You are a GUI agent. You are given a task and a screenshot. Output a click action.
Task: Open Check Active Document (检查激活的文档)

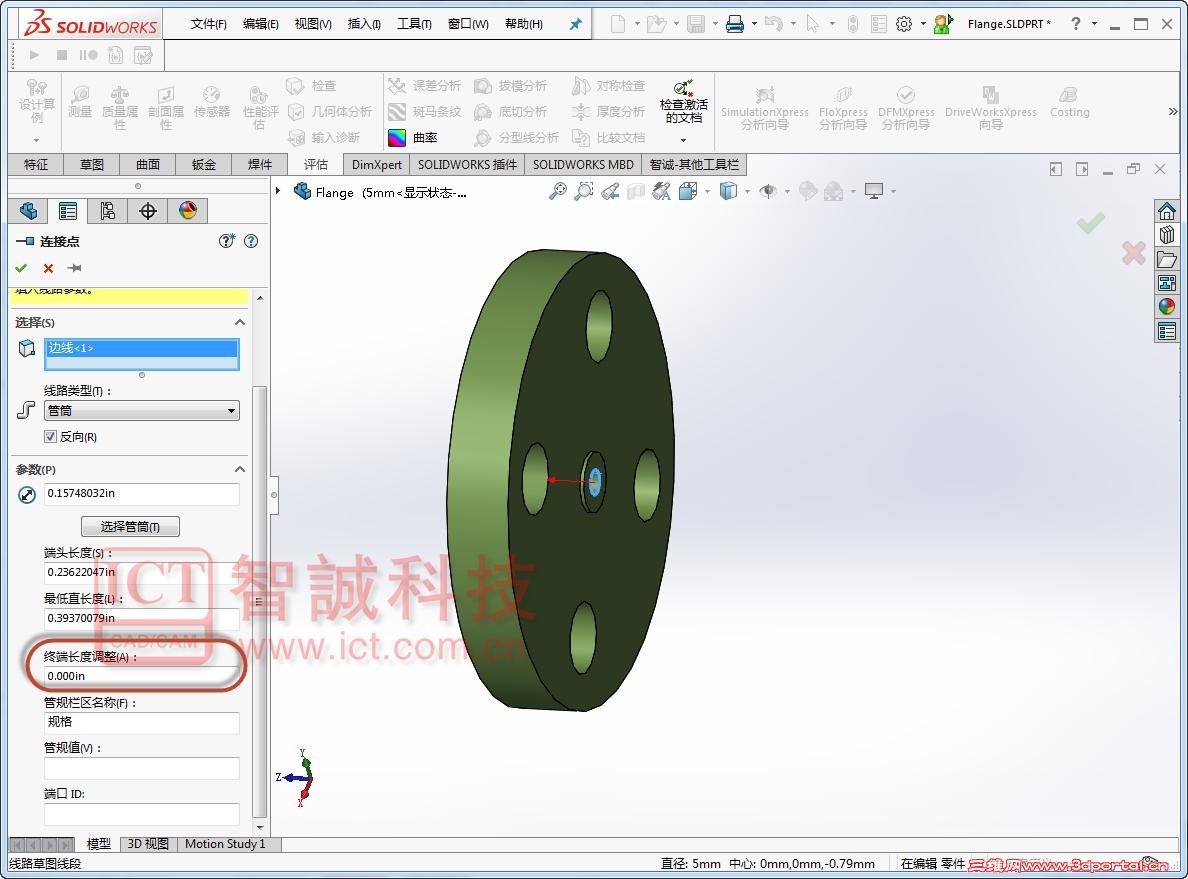point(683,102)
